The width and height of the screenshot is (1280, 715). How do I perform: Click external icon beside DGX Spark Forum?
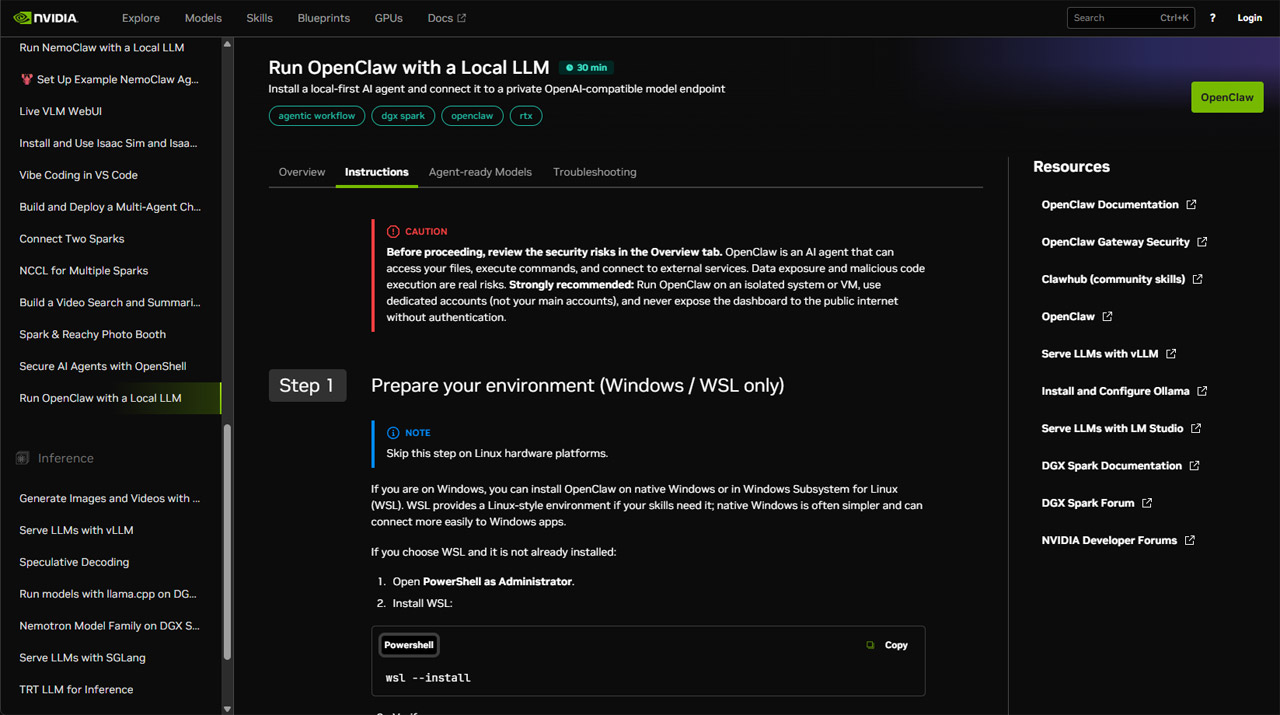coord(1147,503)
